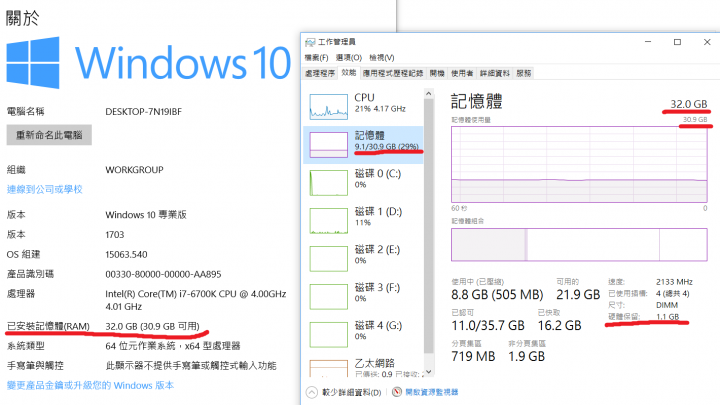
Task: Click paged pool value 719 MB
Action: 473,356
